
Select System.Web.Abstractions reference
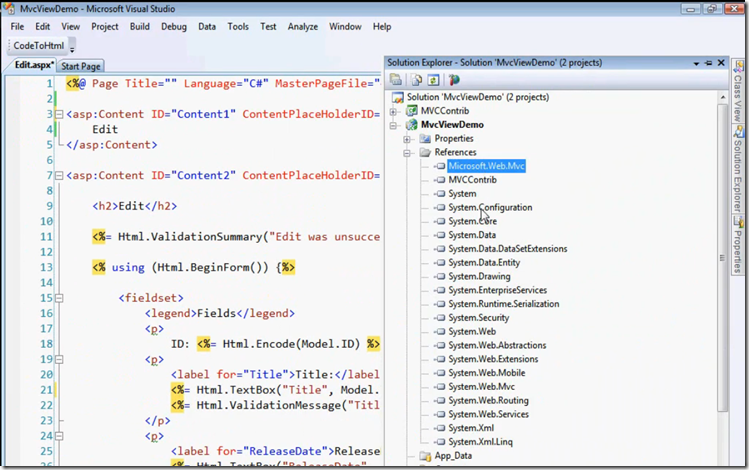(x=497, y=345)
